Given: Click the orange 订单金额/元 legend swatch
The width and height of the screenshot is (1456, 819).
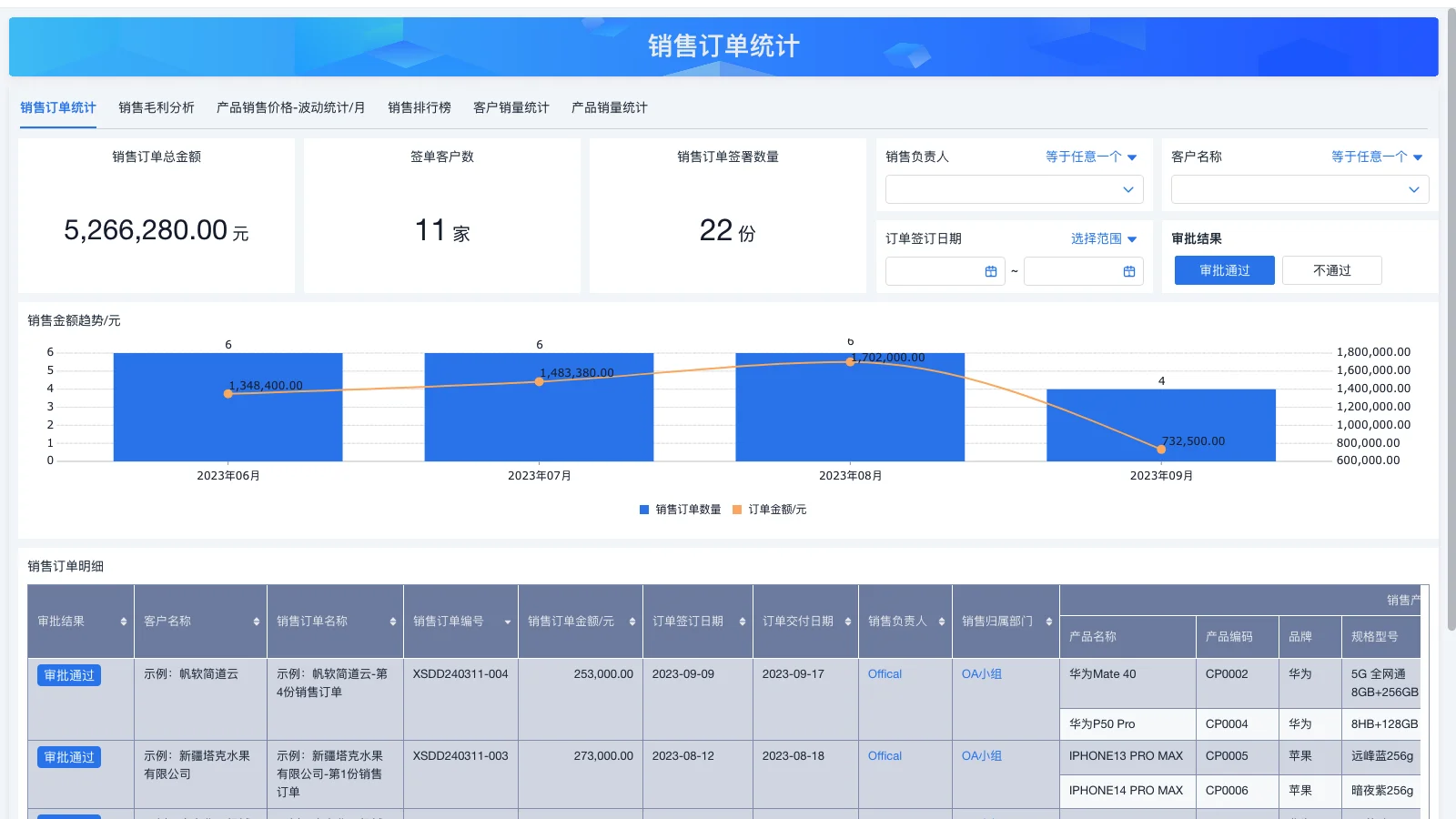Looking at the screenshot, I should tap(736, 510).
